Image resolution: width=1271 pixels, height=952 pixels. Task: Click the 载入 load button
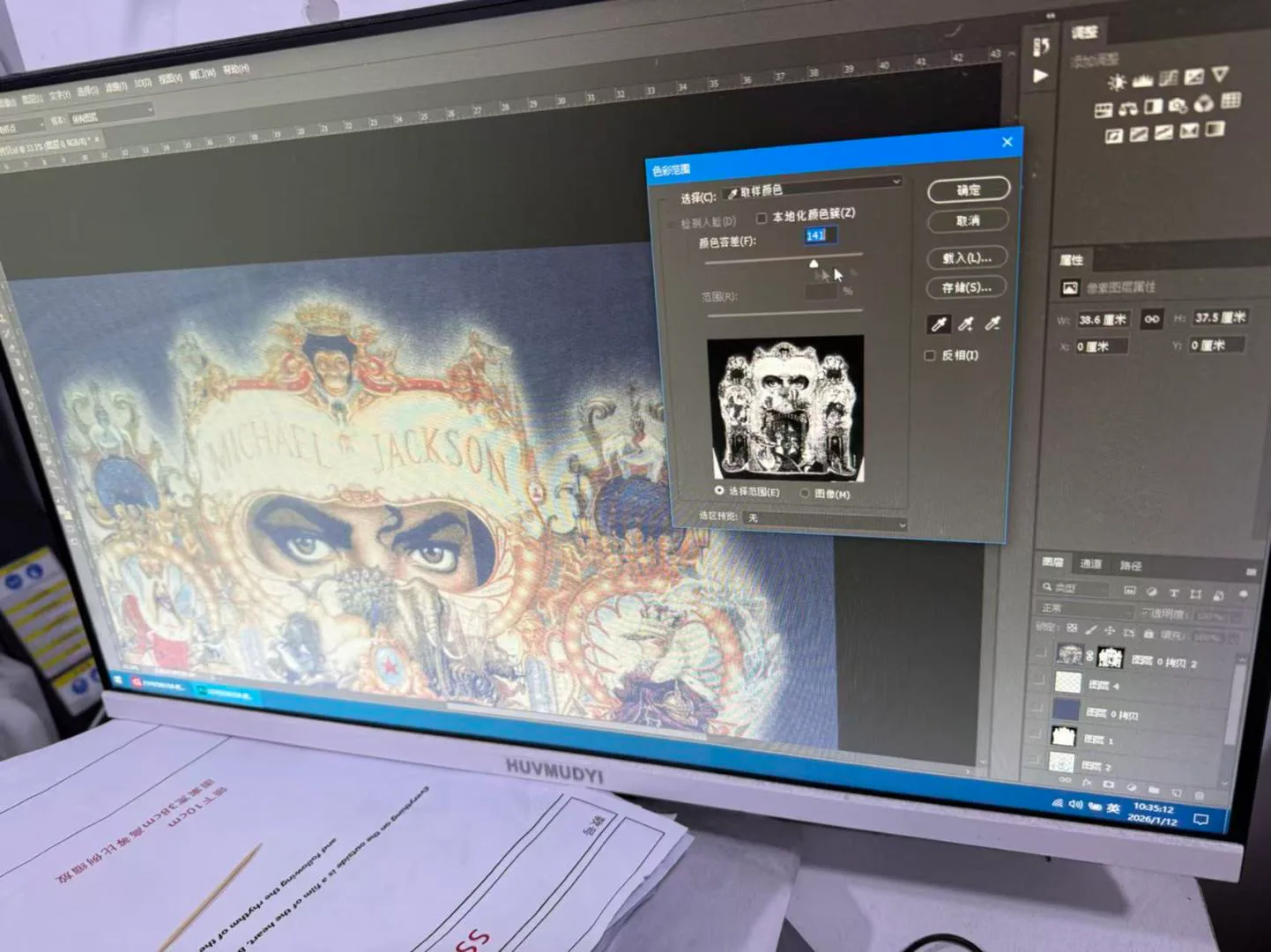click(967, 257)
